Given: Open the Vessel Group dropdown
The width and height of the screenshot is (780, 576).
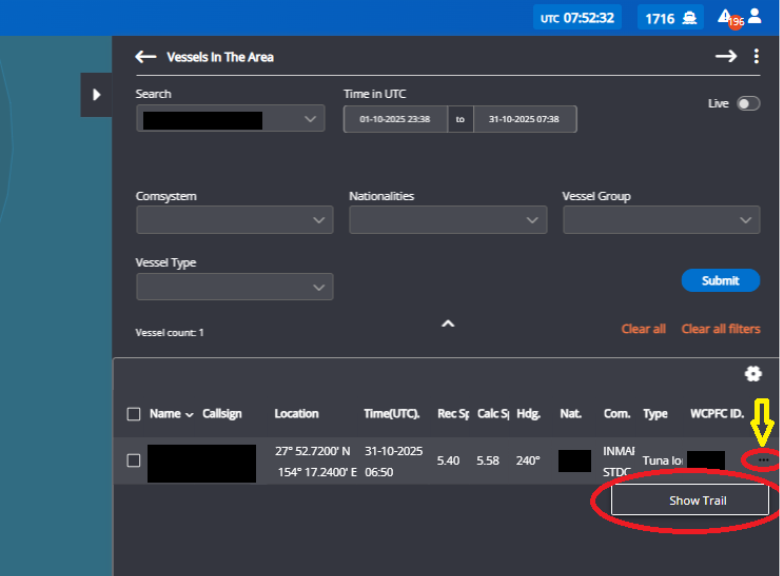Looking at the screenshot, I should click(x=661, y=220).
